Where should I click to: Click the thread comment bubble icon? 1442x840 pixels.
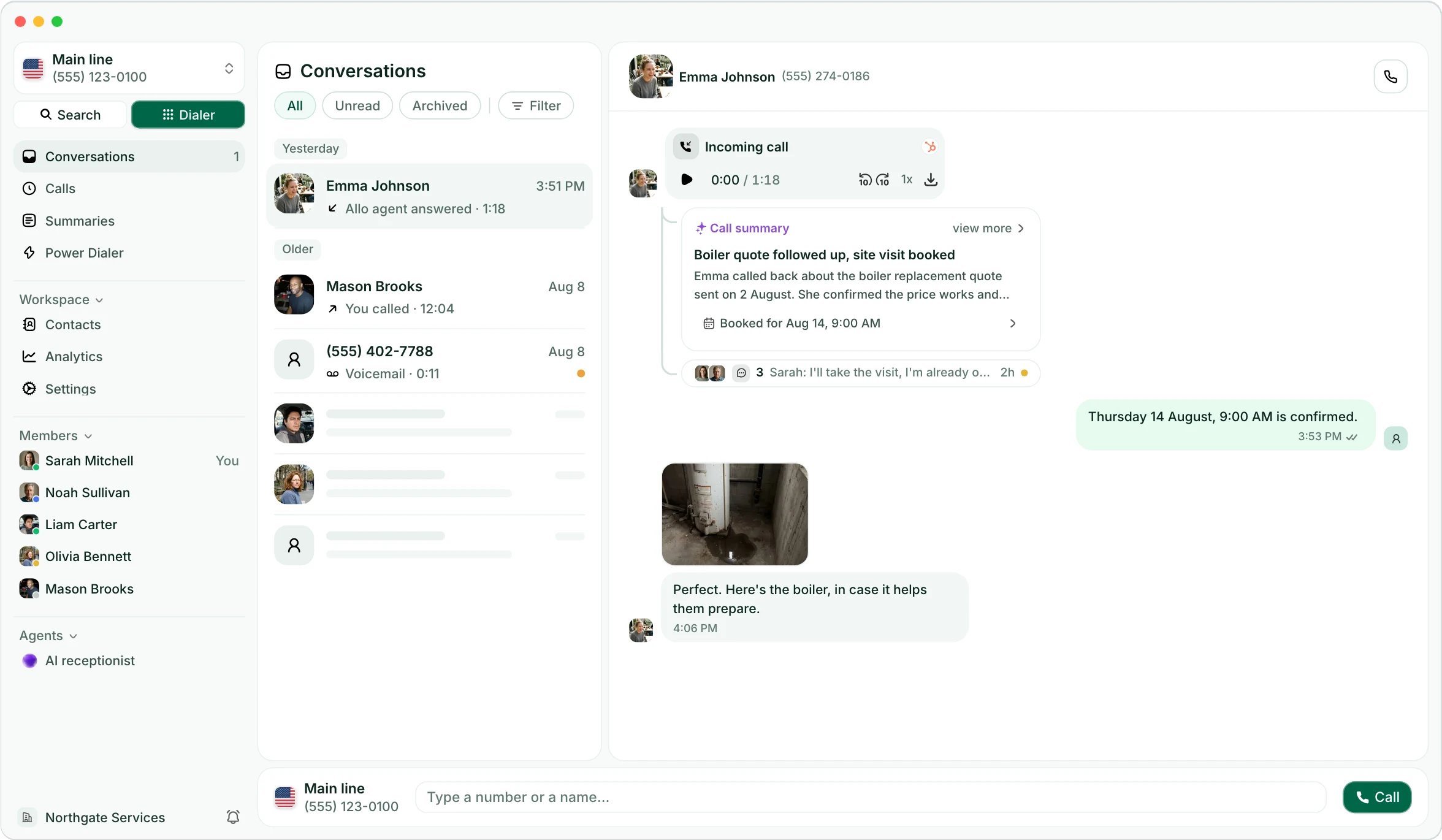pos(741,373)
